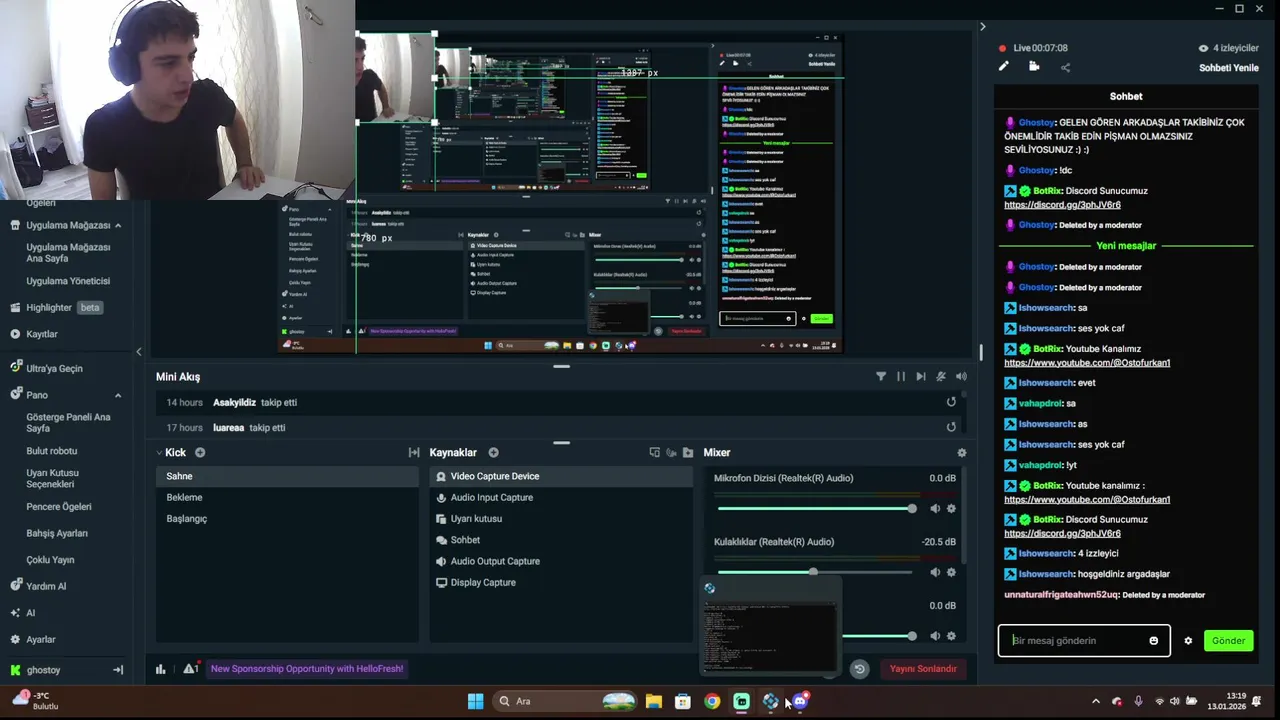This screenshot has height=720, width=1280.
Task: Collapse chat panel with top arrow
Action: point(983,27)
